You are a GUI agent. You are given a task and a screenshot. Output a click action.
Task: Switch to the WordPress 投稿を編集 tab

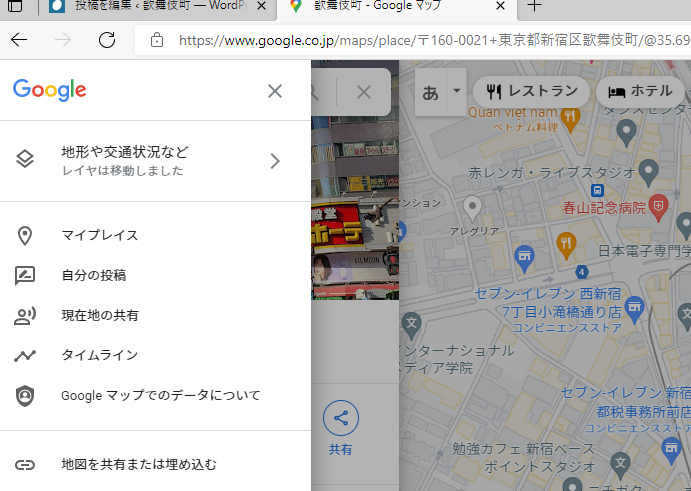tap(150, 8)
